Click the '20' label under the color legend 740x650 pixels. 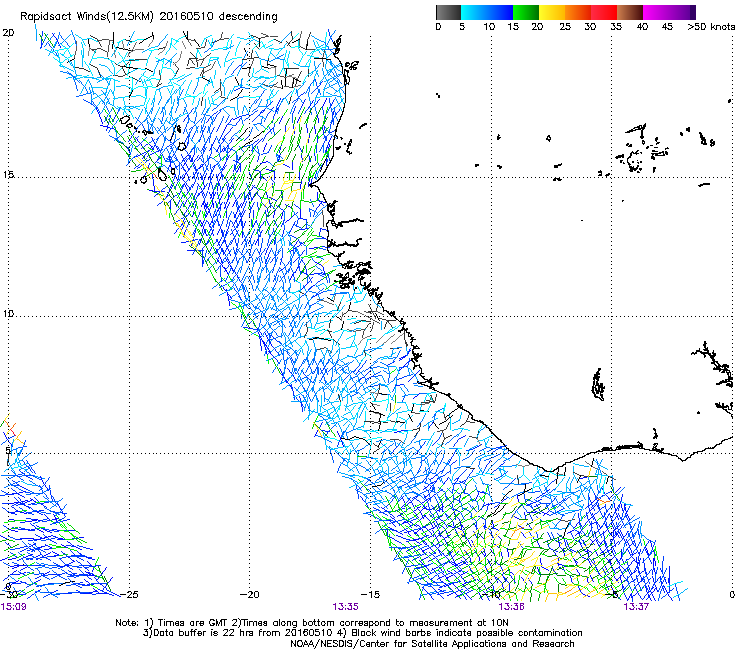(538, 27)
